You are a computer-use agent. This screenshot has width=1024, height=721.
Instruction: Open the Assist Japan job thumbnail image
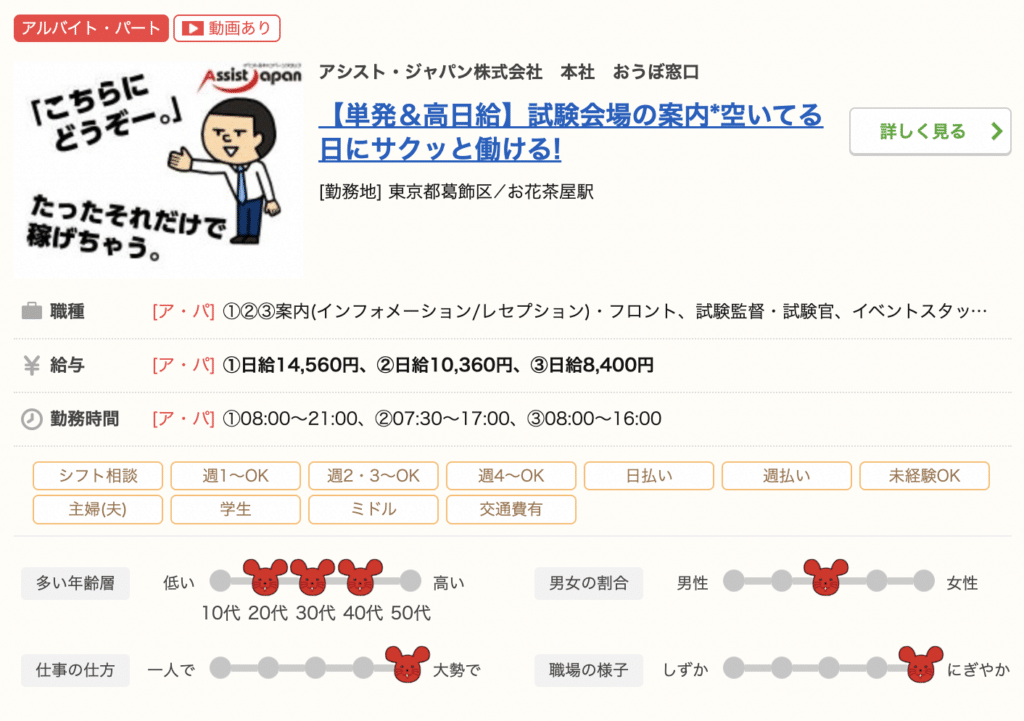pyautogui.click(x=158, y=169)
